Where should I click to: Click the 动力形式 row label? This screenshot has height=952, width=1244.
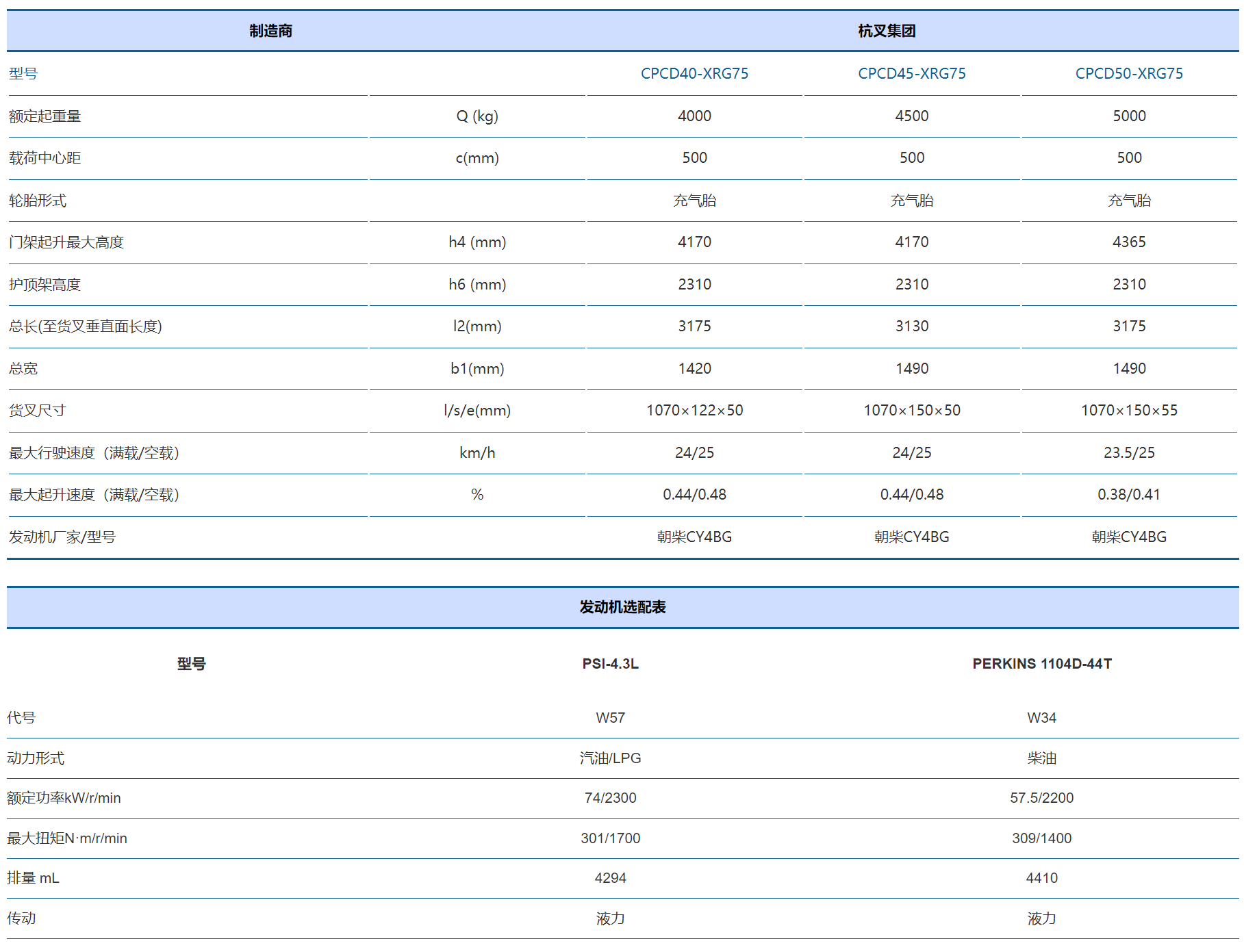[36, 758]
